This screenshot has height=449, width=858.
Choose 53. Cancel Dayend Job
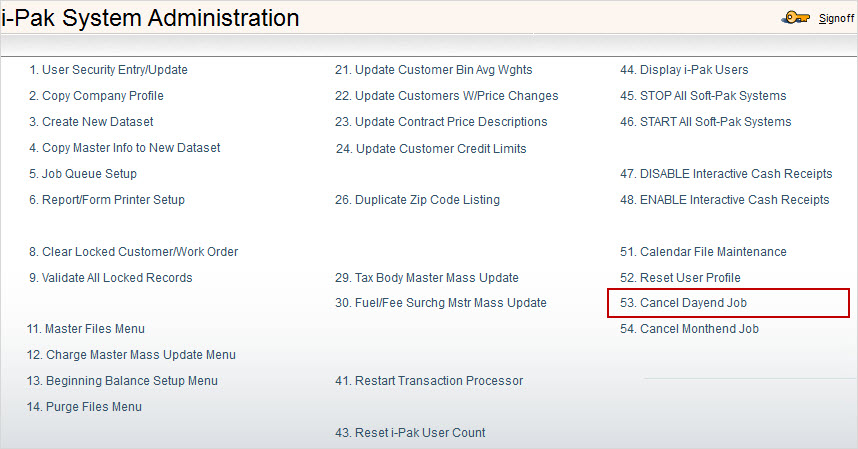[683, 303]
